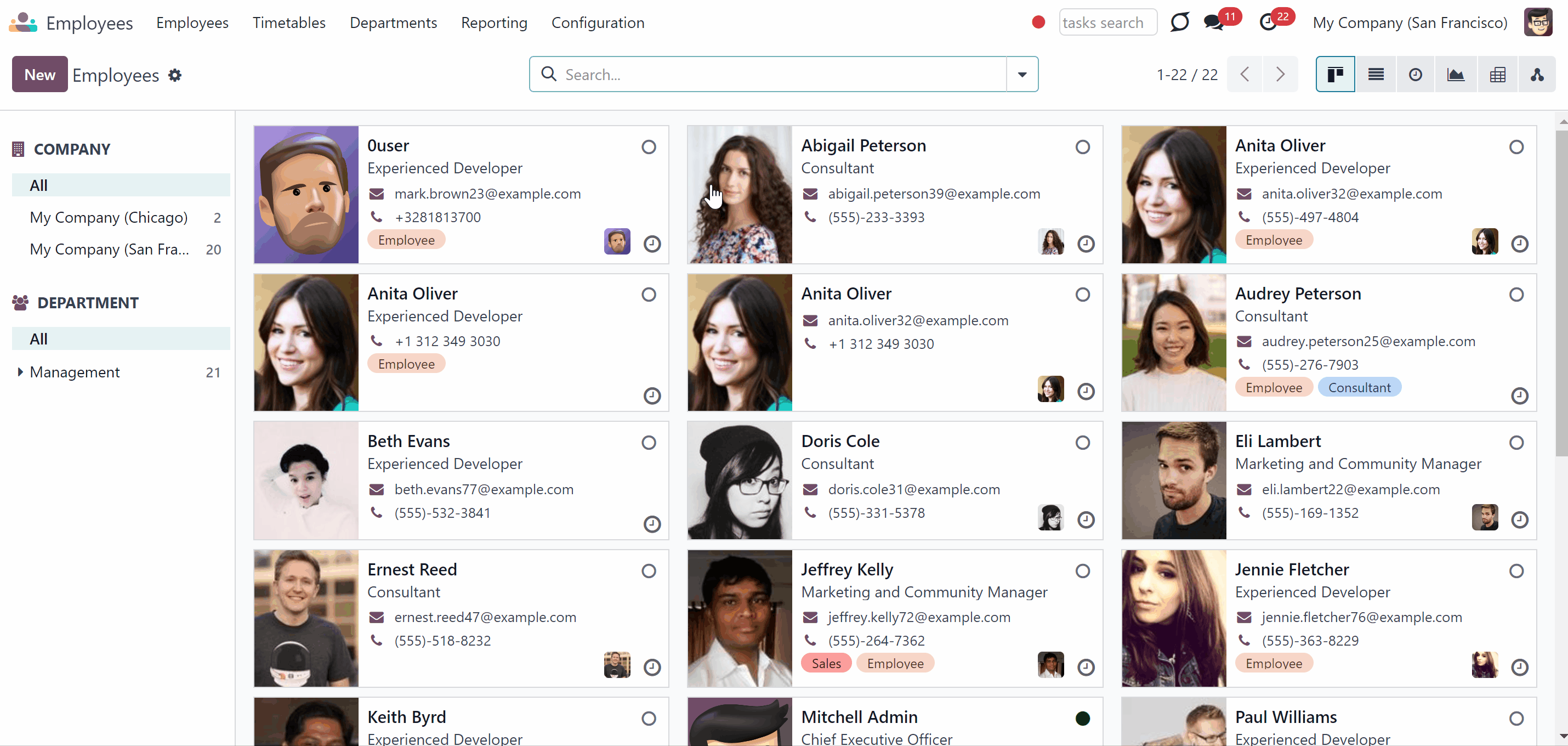The width and height of the screenshot is (1568, 746).
Task: Switch to Kanban view
Action: (1335, 74)
